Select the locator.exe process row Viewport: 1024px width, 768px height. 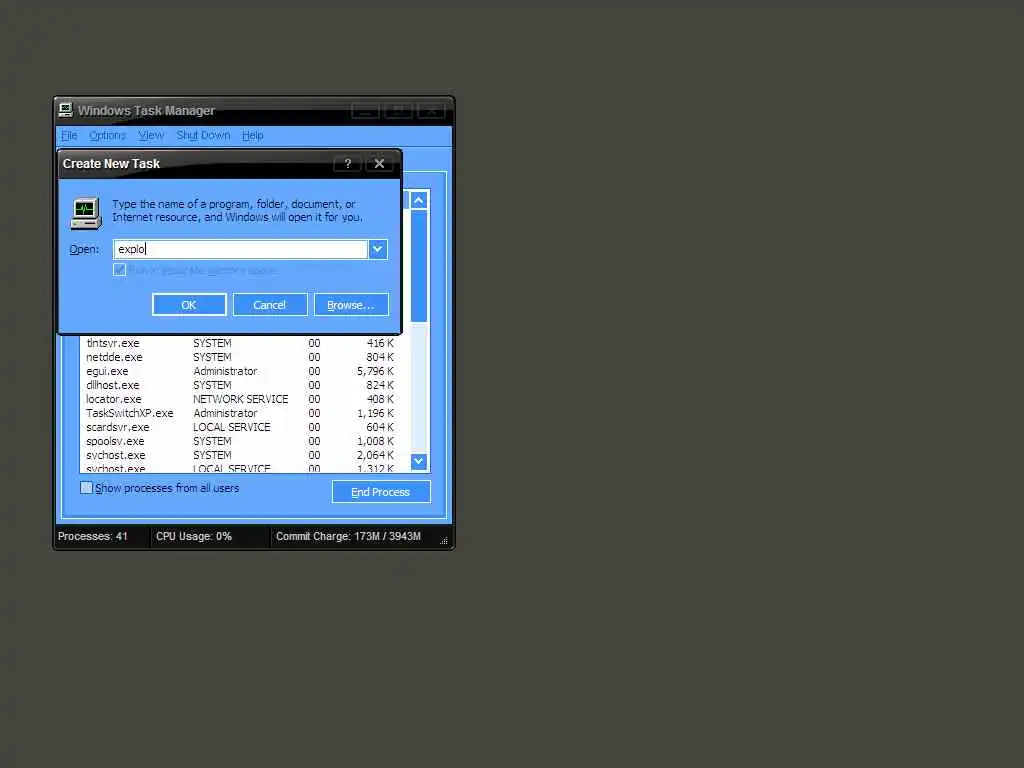click(240, 399)
